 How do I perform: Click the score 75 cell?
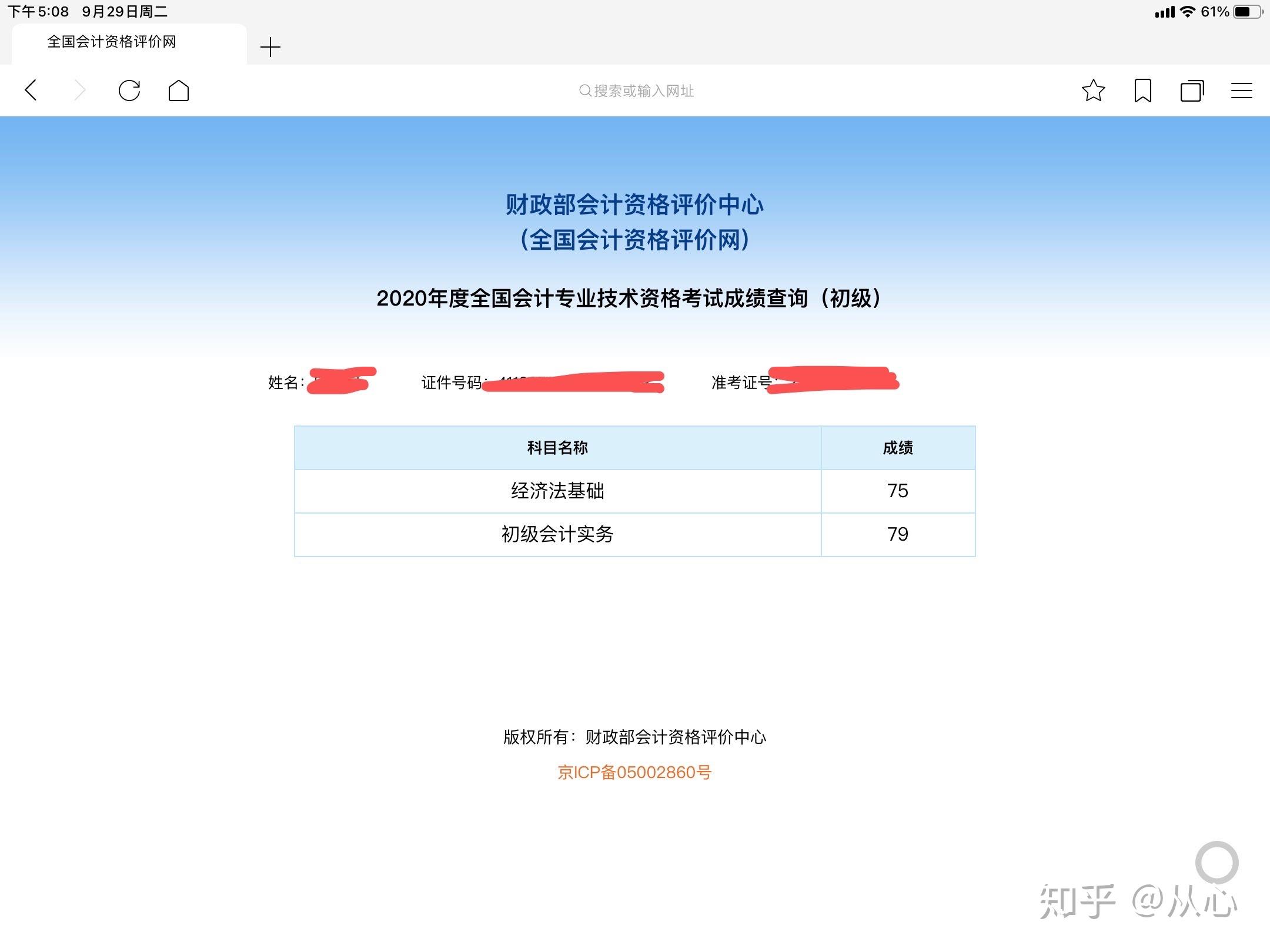pos(898,491)
